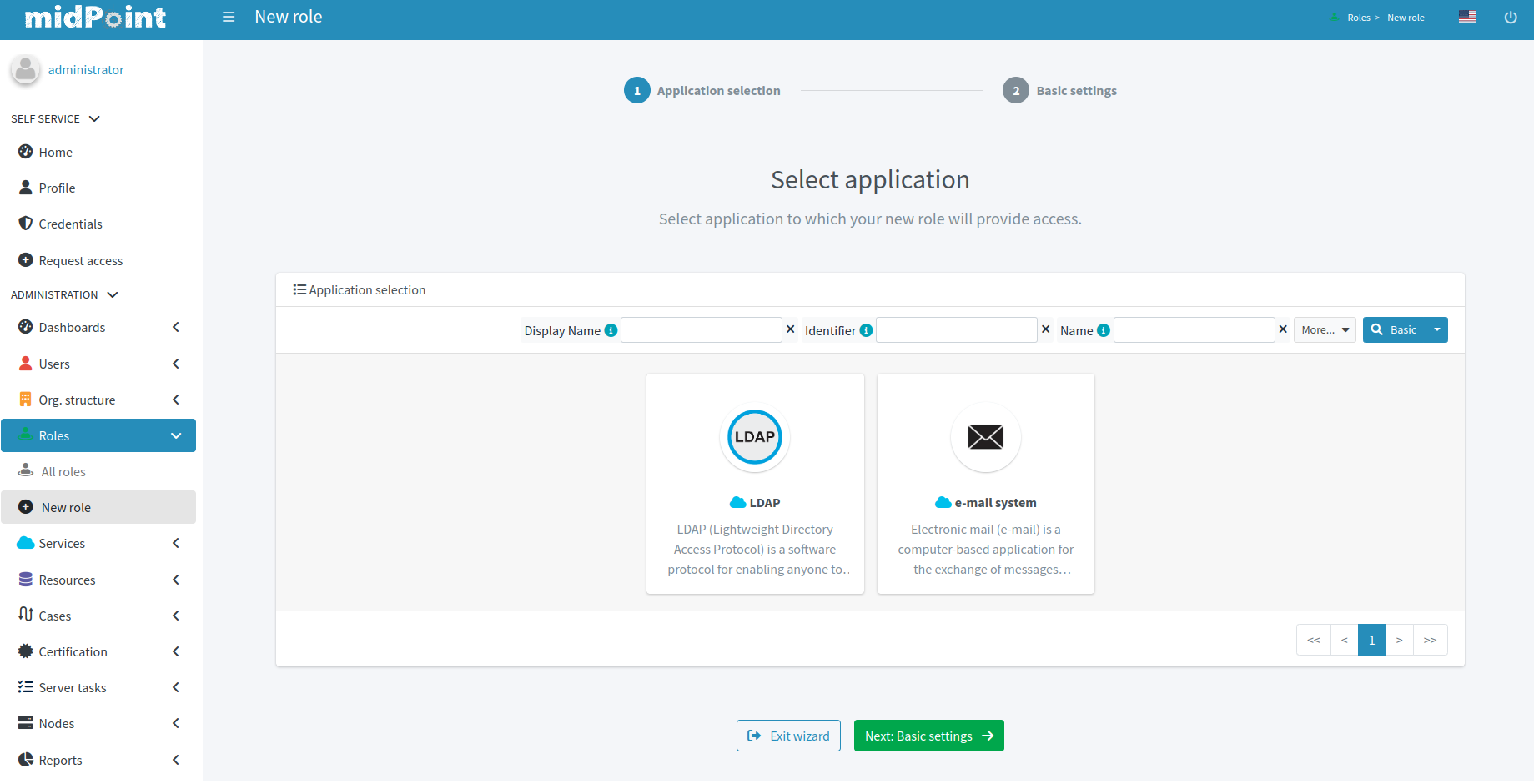Open the hamburger navigation menu
This screenshot has width=1534, height=784.
[229, 16]
